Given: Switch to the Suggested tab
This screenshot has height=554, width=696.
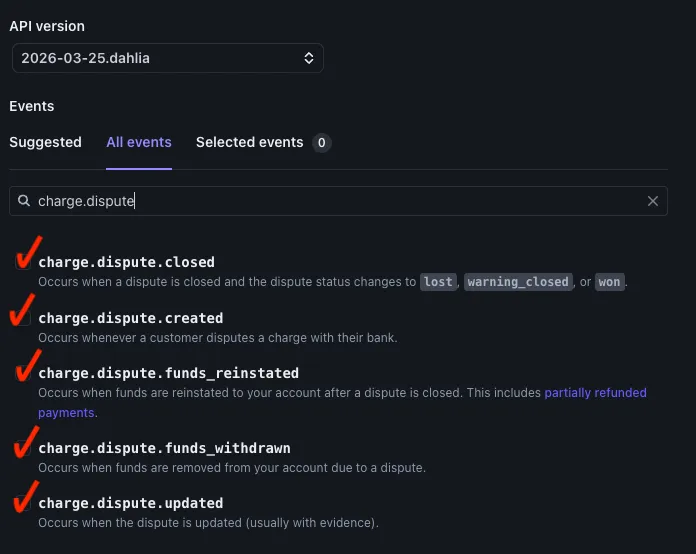Looking at the screenshot, I should (45, 142).
